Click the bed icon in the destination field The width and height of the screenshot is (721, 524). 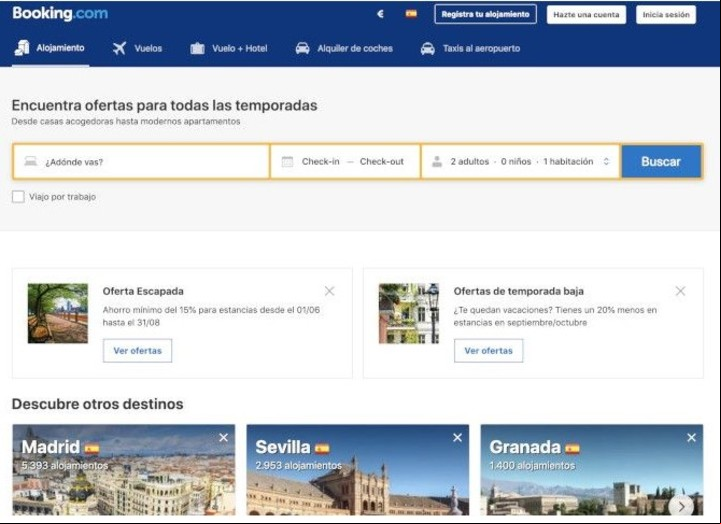(31, 161)
